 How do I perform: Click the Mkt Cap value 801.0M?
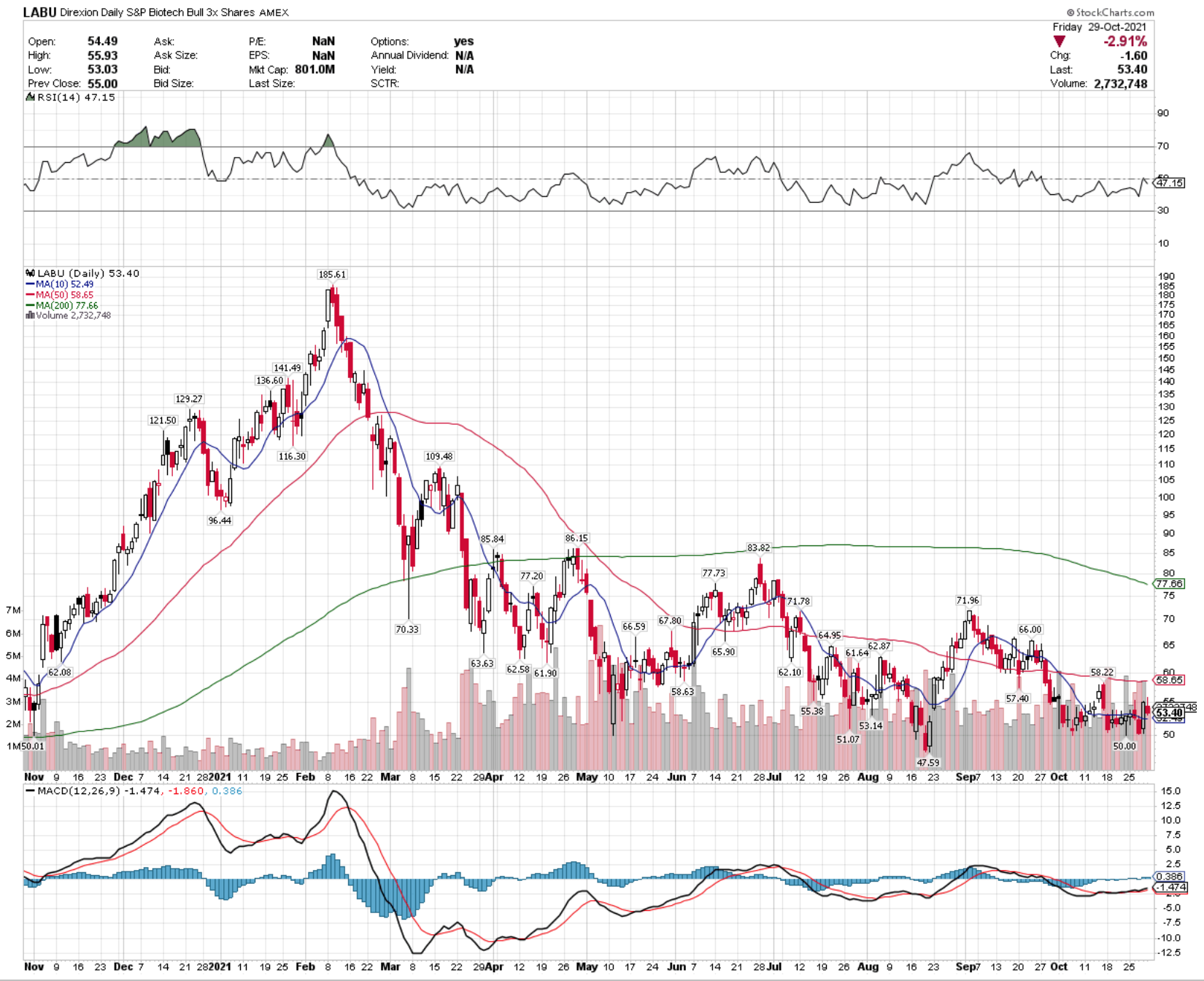pyautogui.click(x=314, y=69)
